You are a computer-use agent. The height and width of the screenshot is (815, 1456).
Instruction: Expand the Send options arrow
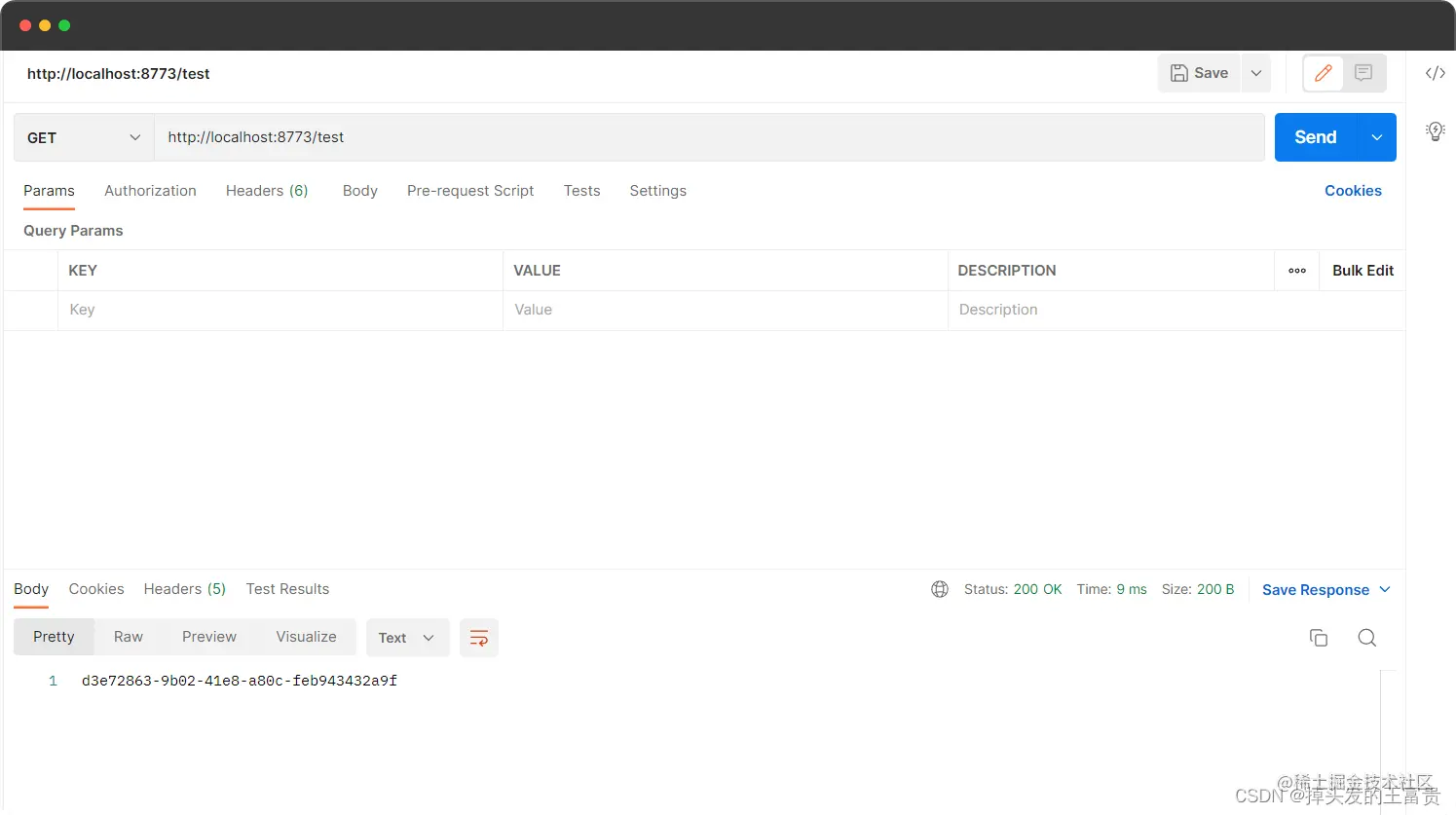point(1377,137)
